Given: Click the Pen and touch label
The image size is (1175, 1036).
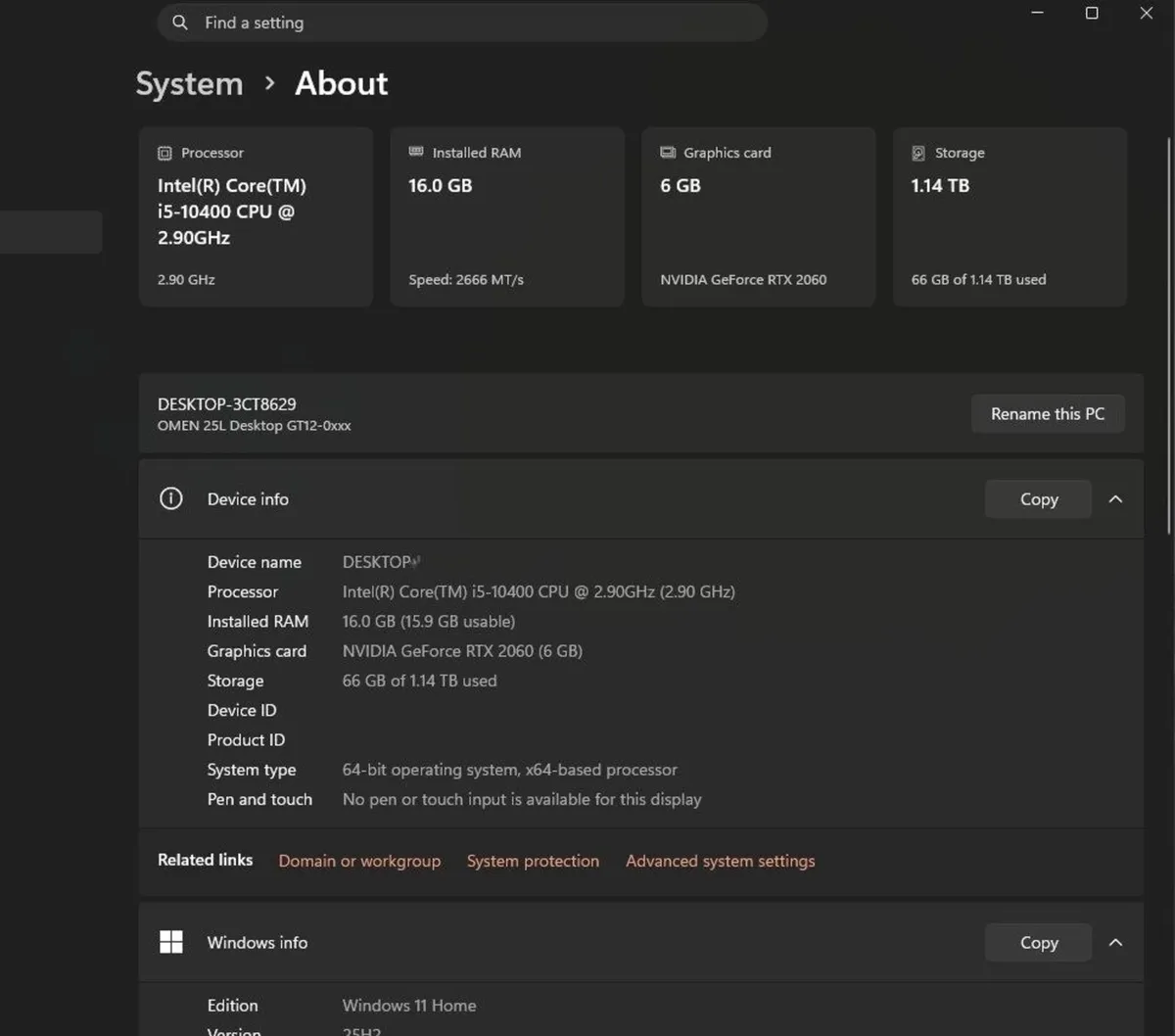Looking at the screenshot, I should [x=259, y=799].
